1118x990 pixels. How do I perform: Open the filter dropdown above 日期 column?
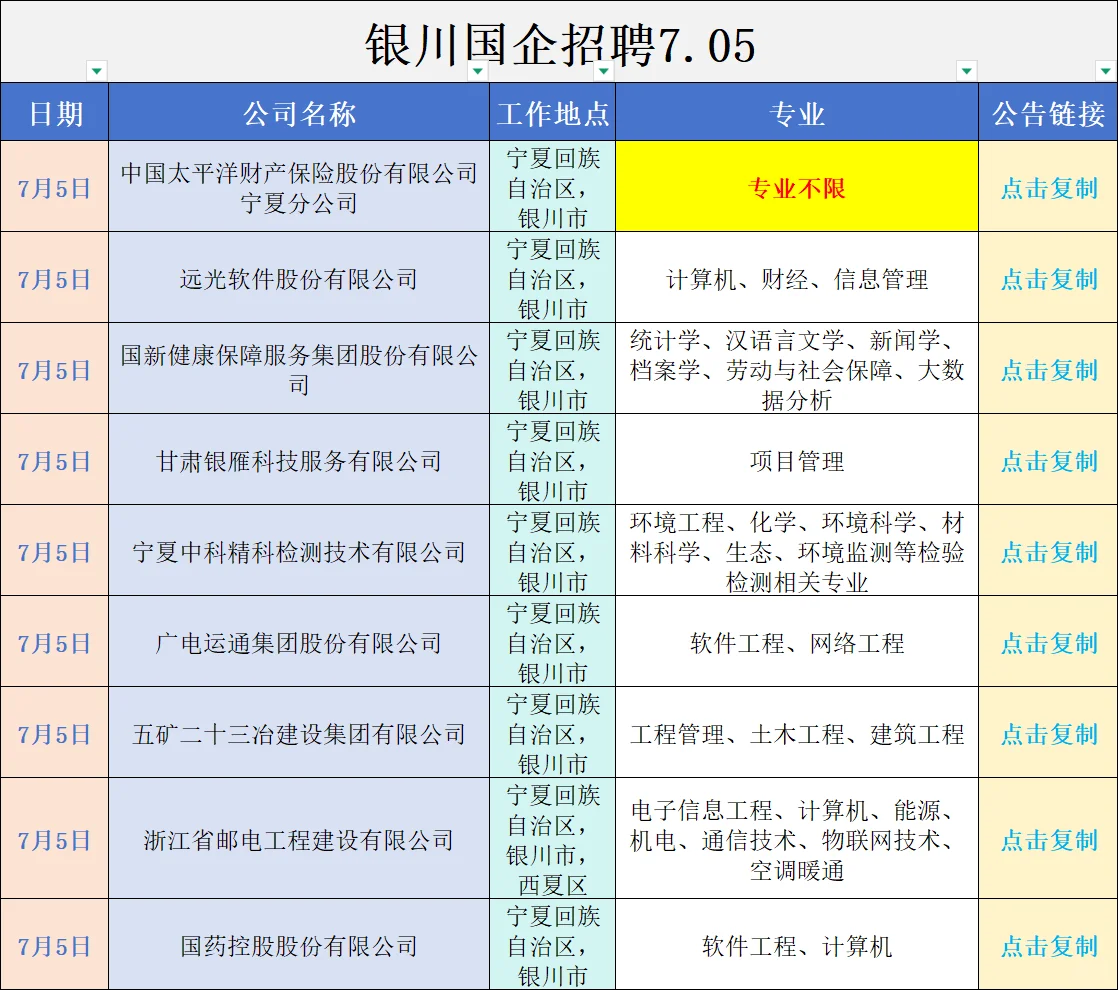click(96, 71)
